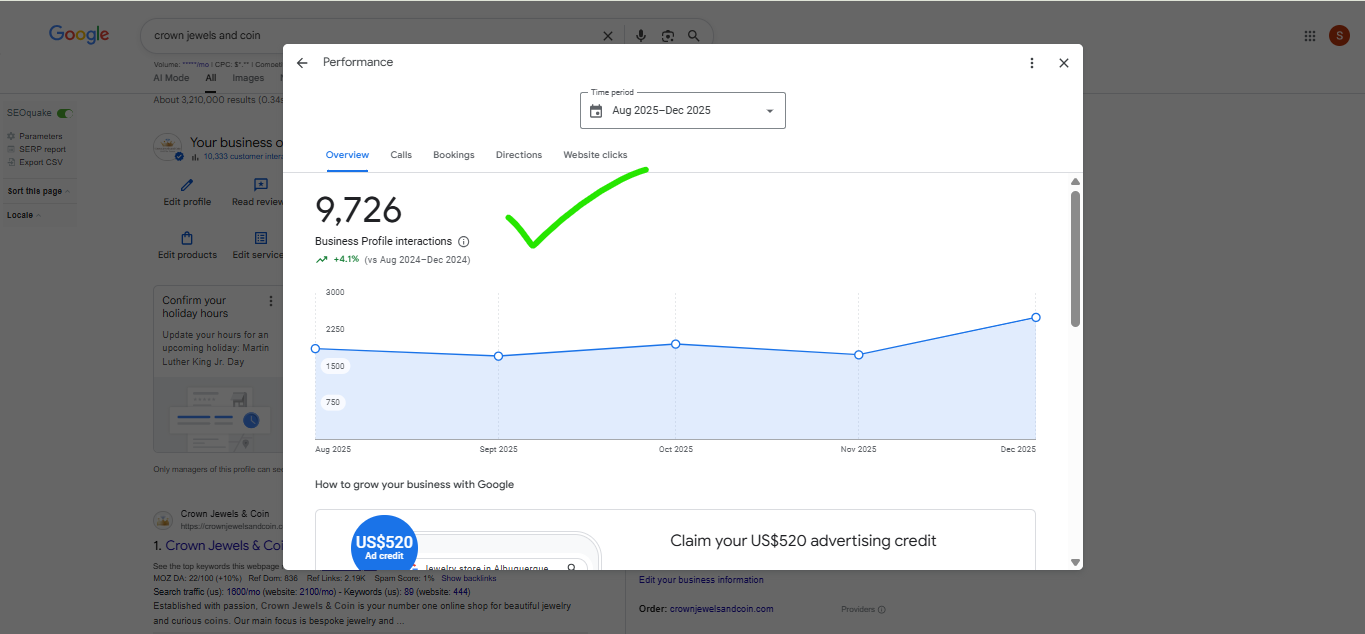Open the Bookings tab
Screen dimensions: 1365x634
point(454,155)
